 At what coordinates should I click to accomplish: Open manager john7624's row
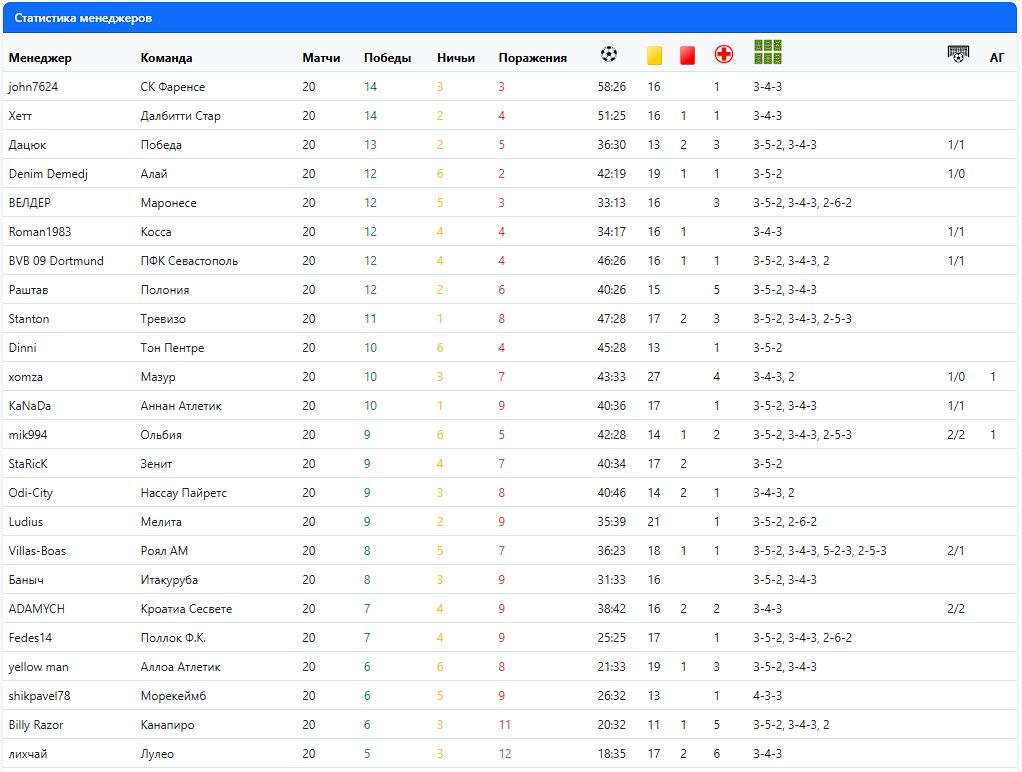tap(33, 87)
